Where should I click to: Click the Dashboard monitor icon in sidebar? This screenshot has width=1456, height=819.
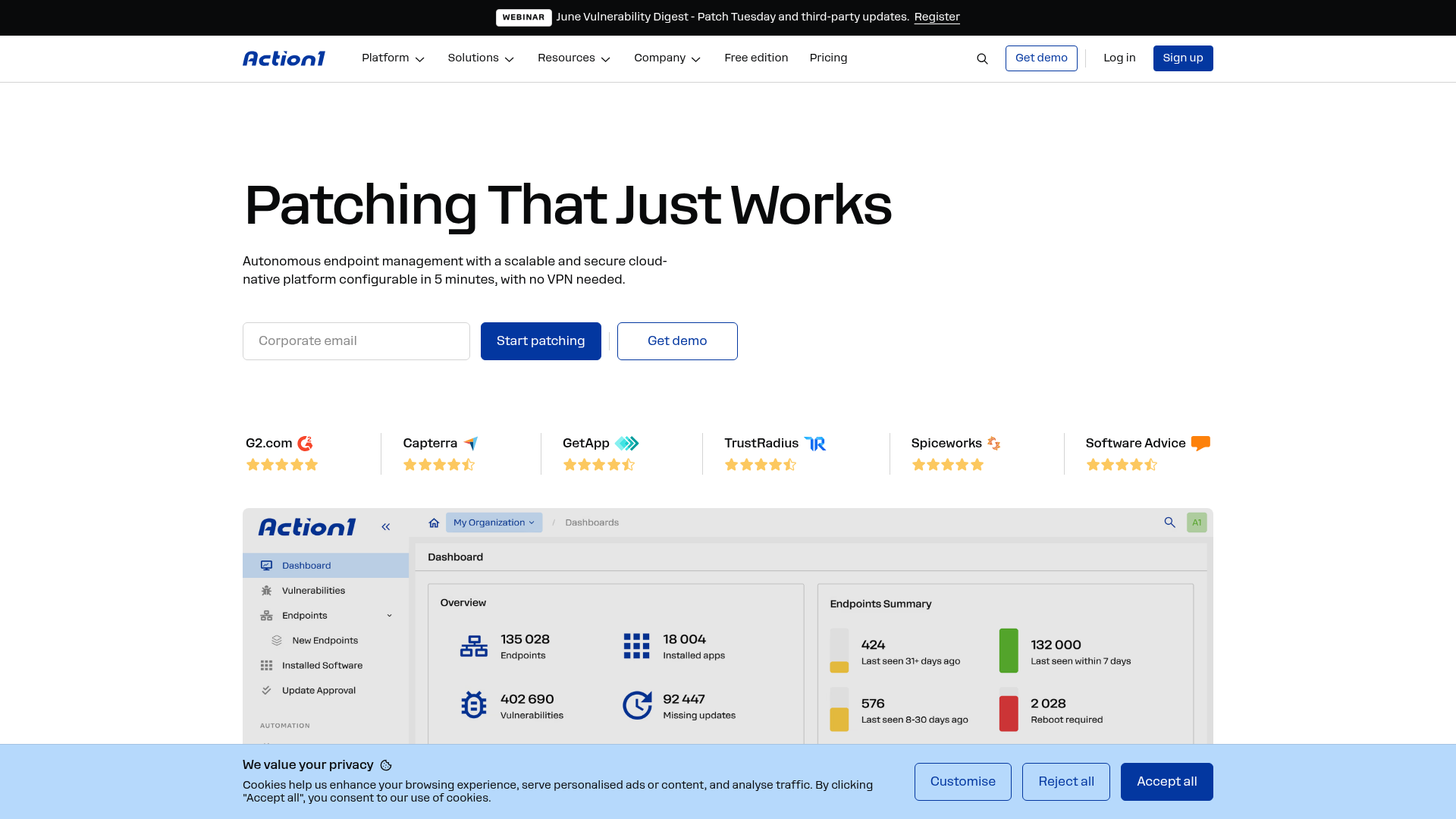266,566
